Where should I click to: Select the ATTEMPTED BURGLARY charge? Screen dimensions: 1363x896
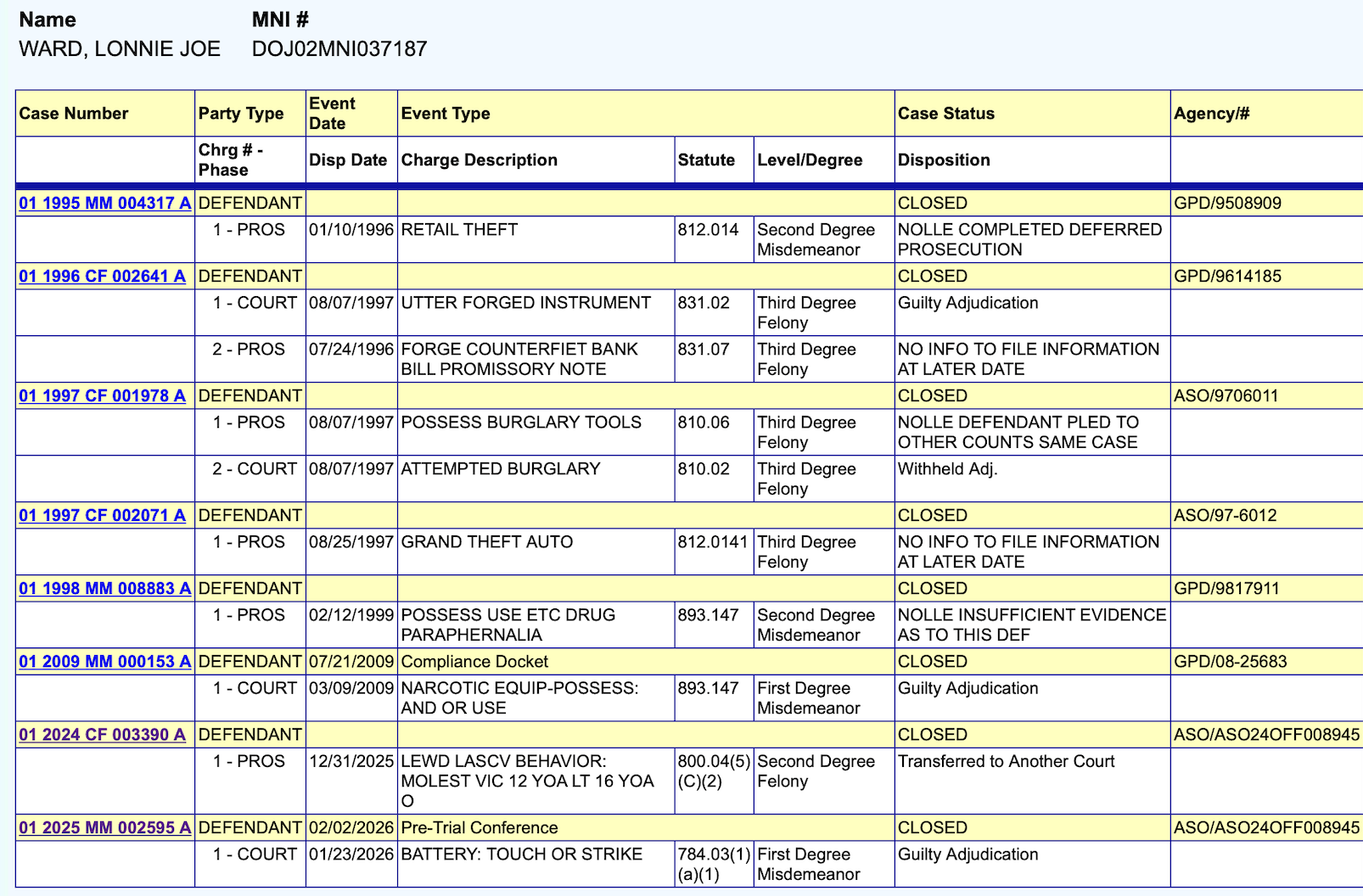[501, 468]
